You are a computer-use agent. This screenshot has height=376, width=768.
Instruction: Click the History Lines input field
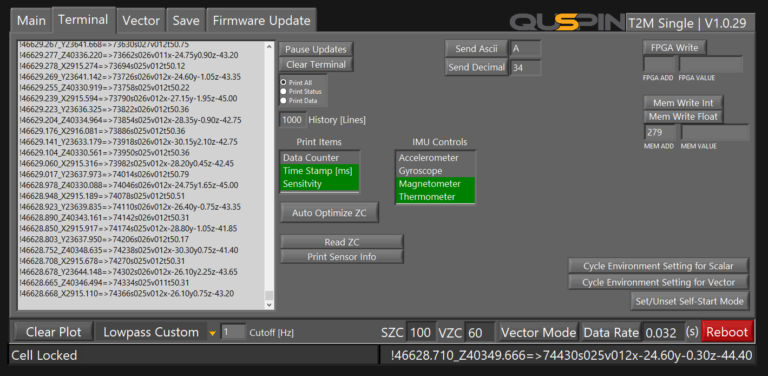click(292, 120)
